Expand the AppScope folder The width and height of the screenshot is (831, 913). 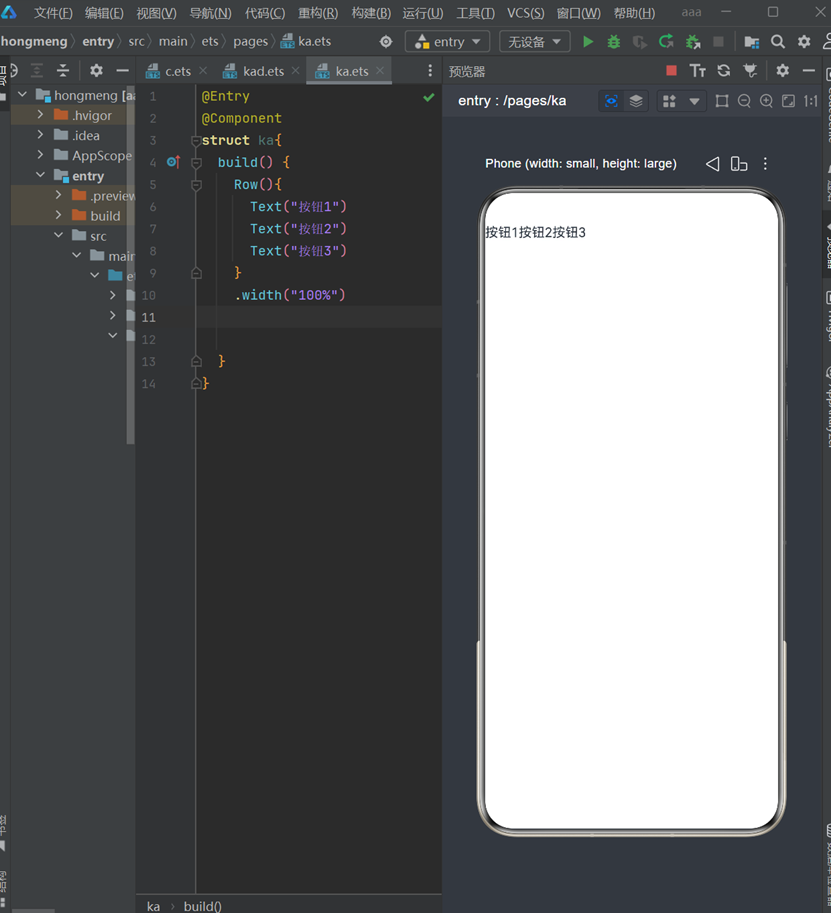[x=40, y=155]
